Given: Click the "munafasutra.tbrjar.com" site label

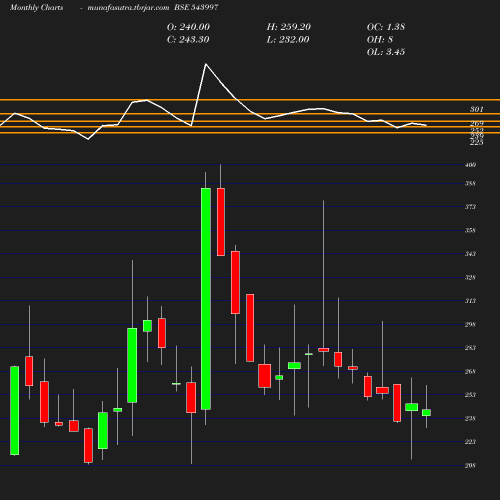Looking at the screenshot, I should (128, 7).
